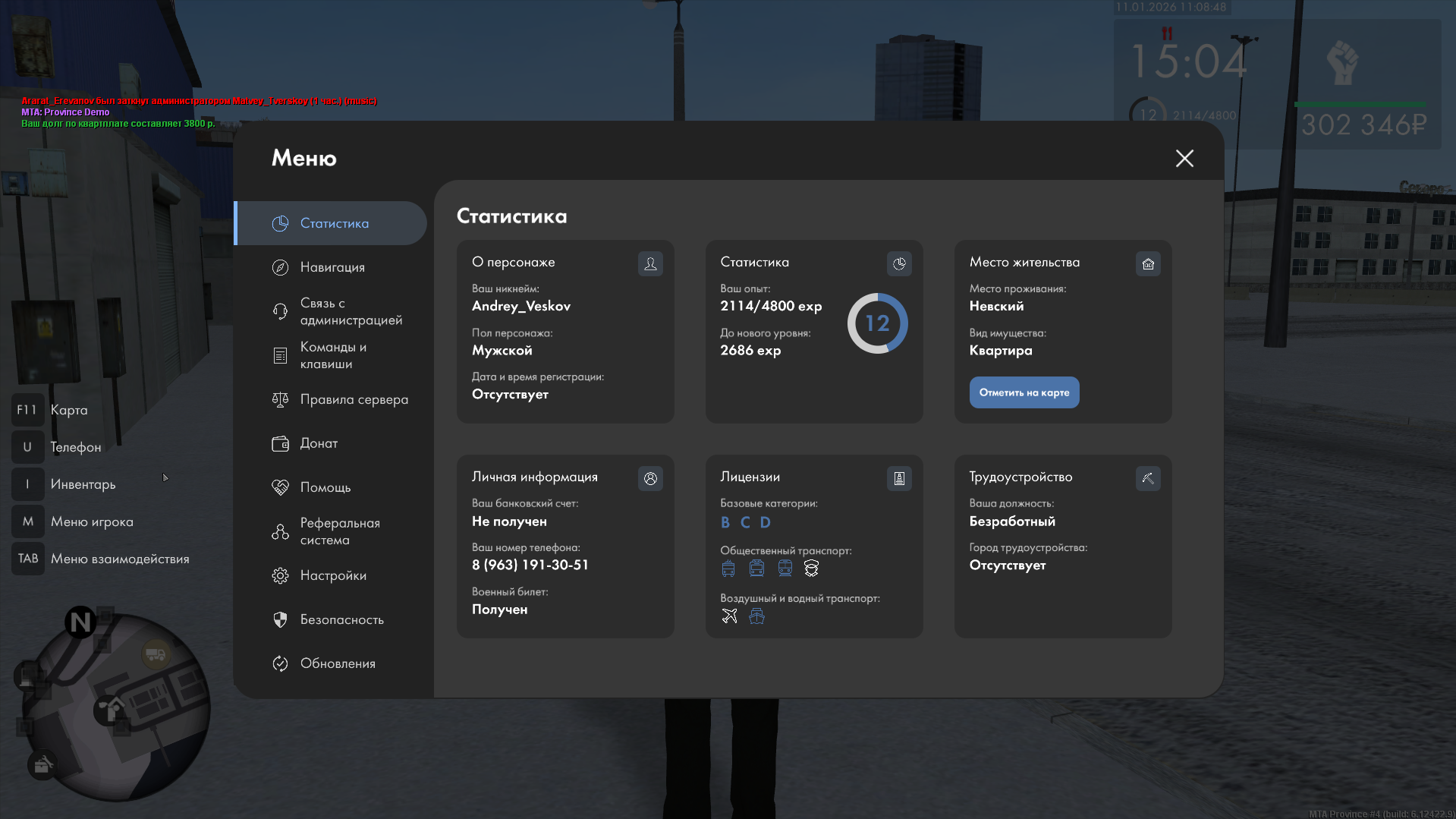Click the level 12 progress ring
The height and width of the screenshot is (819, 1456).
[877, 323]
